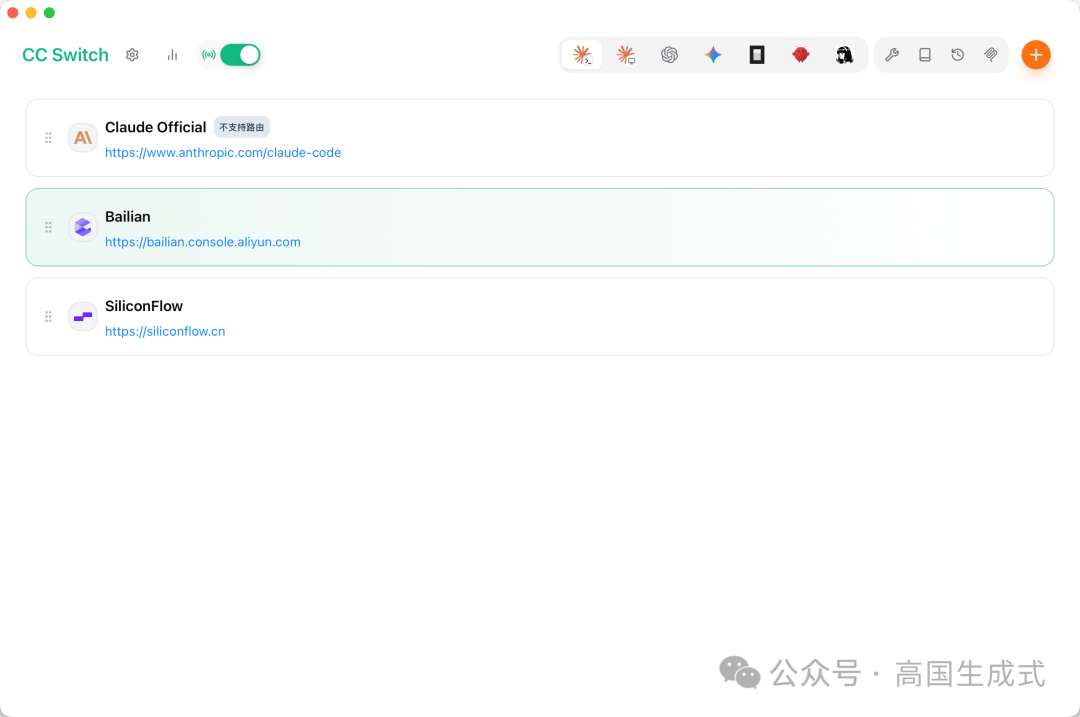Viewport: 1080px width, 717px height.
Task: Minimize the window with yellow button
Action: click(31, 12)
